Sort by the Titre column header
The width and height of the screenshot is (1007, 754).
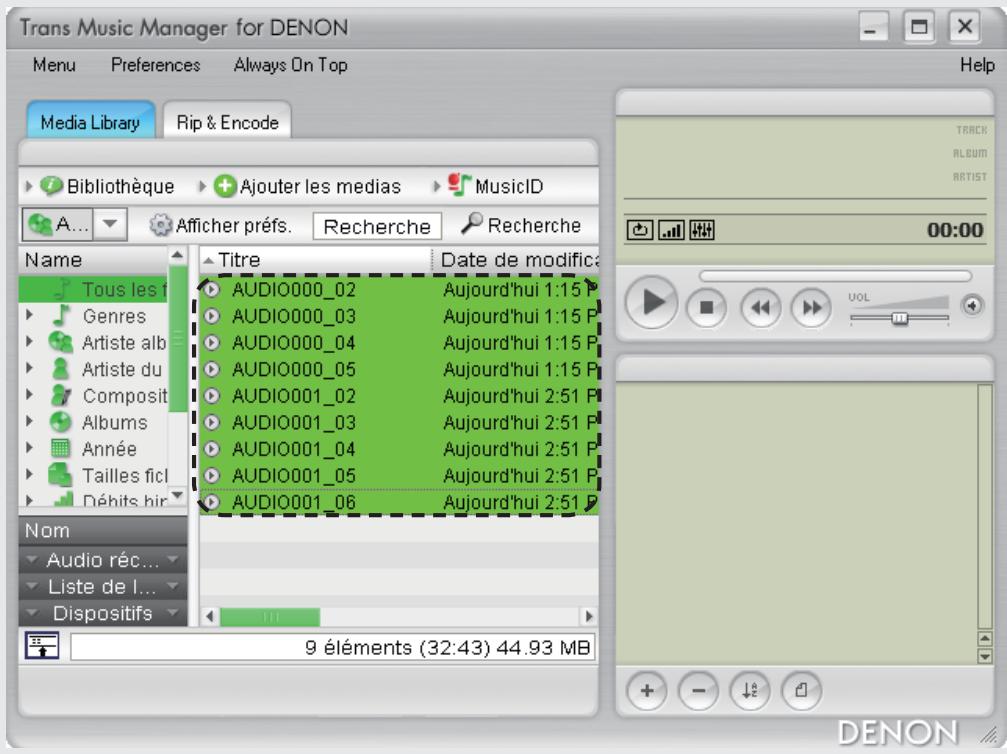(315, 259)
